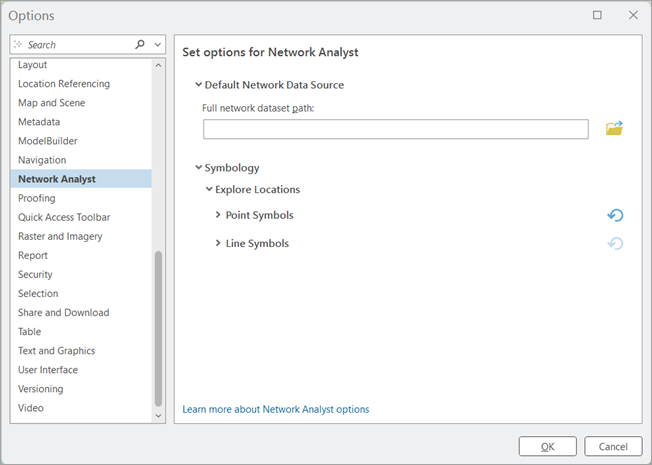
Task: Expand the Point Symbols group
Action: coord(218,215)
